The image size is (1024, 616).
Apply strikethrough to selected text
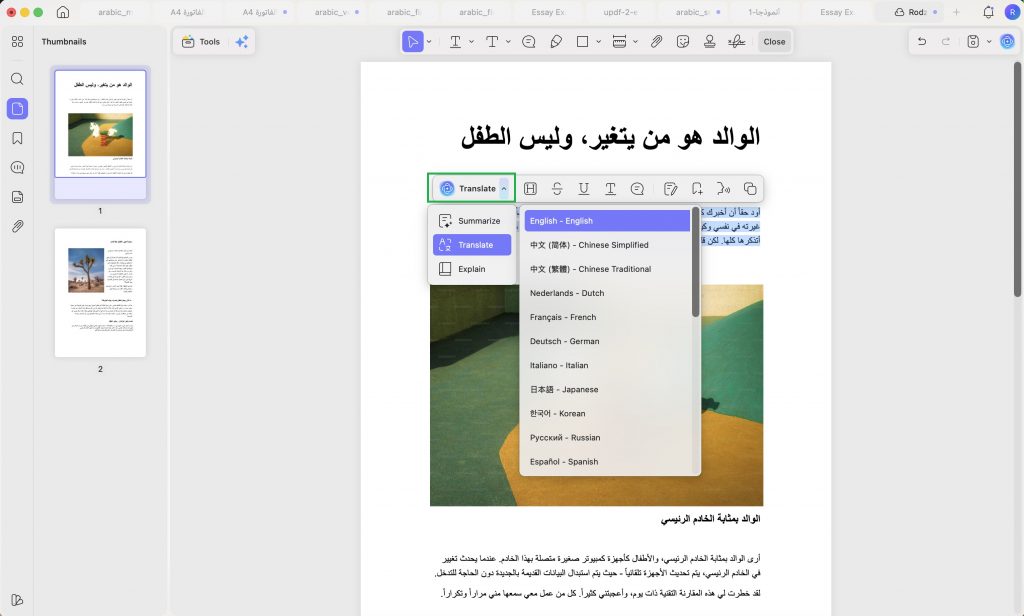coord(557,189)
